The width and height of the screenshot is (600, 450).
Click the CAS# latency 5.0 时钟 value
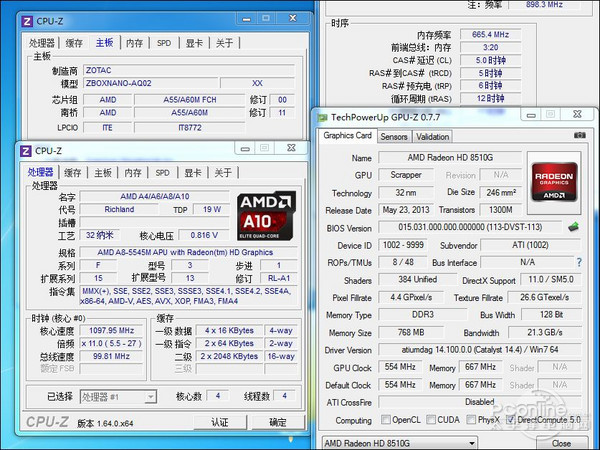491,60
